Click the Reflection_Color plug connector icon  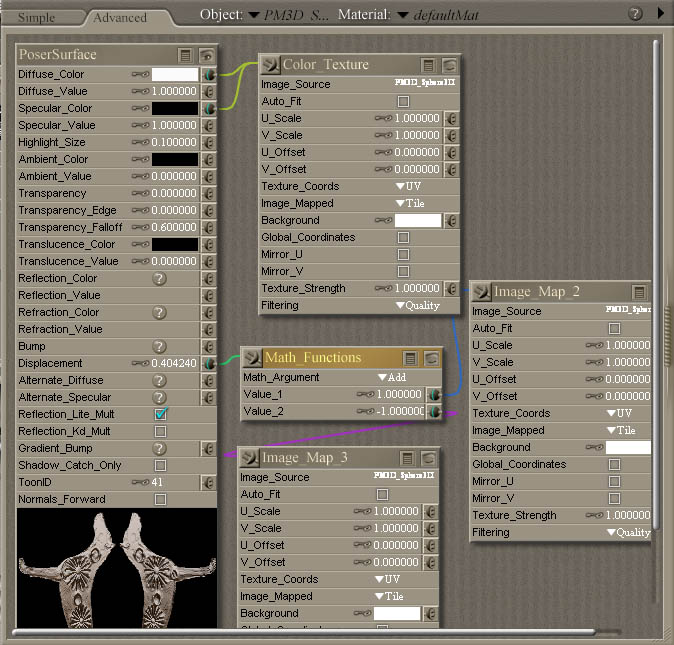[x=209, y=278]
